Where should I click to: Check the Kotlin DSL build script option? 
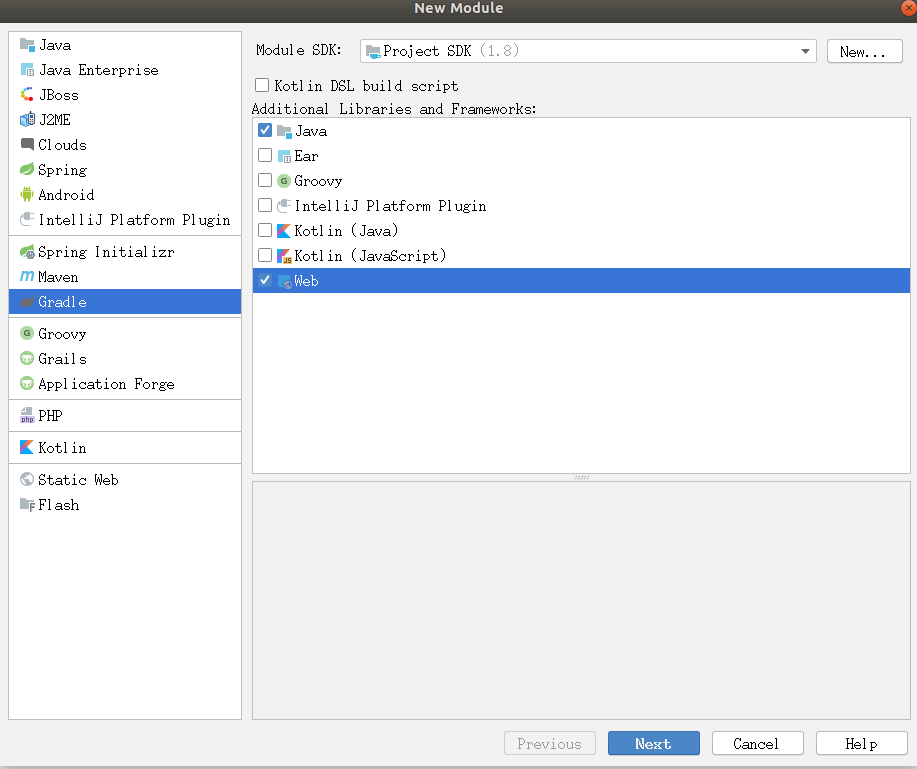262,85
